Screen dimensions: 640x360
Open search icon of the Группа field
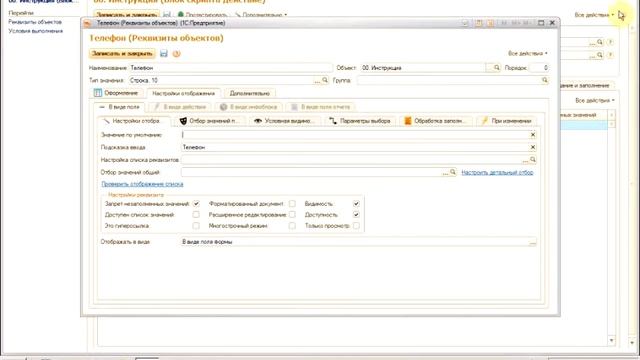544,80
